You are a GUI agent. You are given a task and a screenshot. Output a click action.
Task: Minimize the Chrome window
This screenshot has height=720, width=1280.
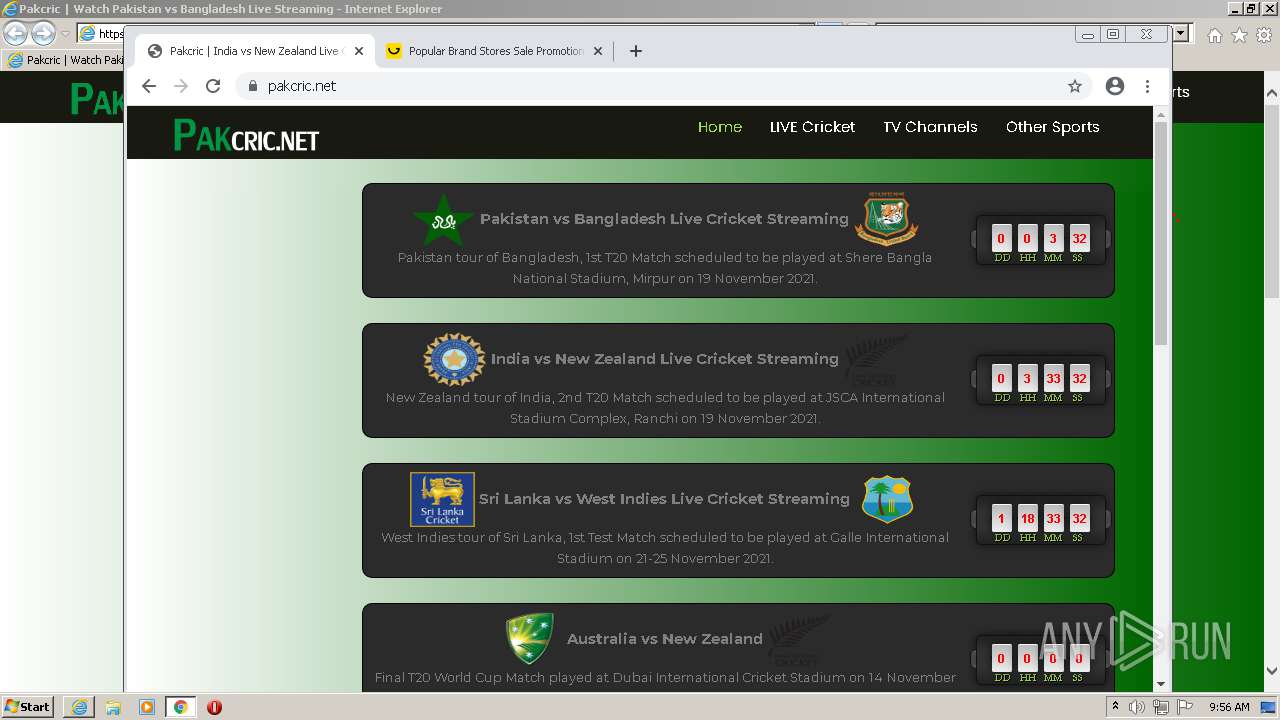coord(1088,34)
